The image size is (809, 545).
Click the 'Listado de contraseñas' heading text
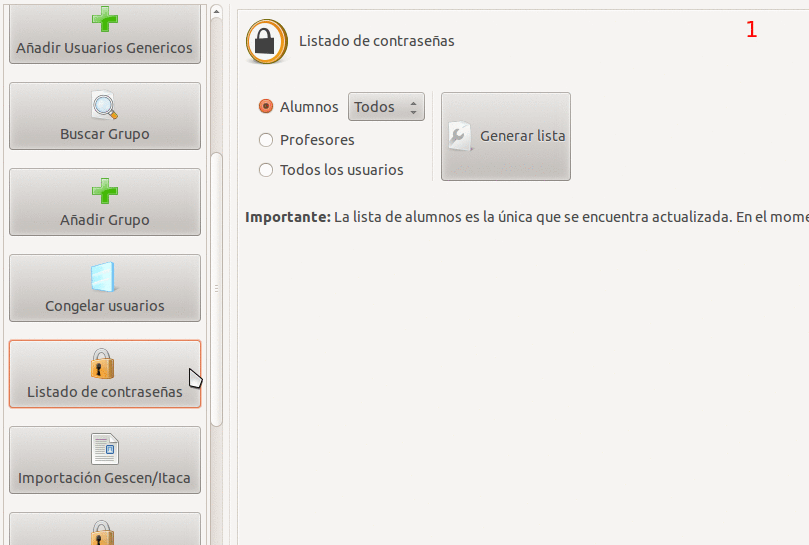(x=377, y=41)
